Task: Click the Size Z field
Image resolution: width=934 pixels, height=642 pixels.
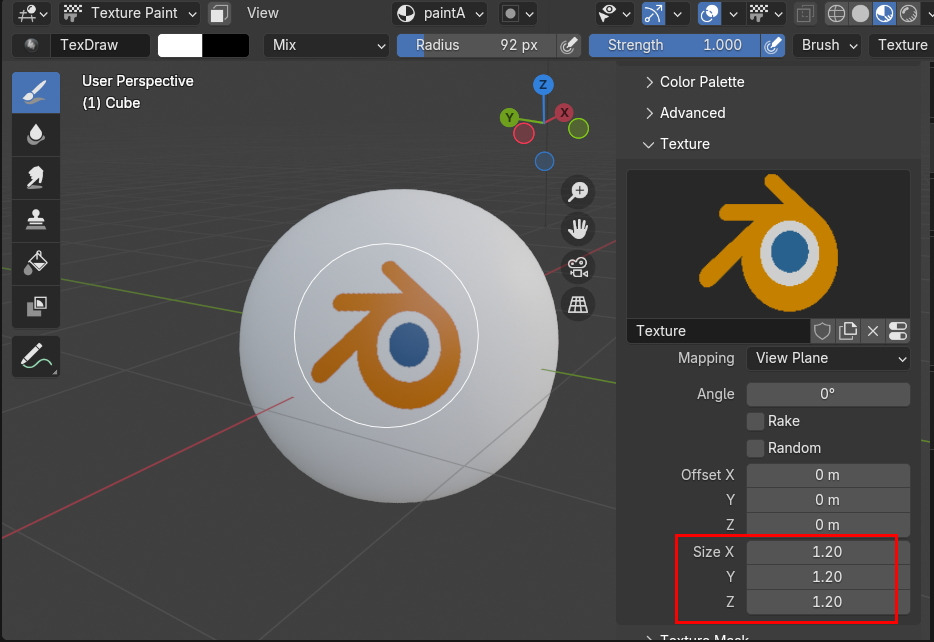Action: [x=828, y=602]
